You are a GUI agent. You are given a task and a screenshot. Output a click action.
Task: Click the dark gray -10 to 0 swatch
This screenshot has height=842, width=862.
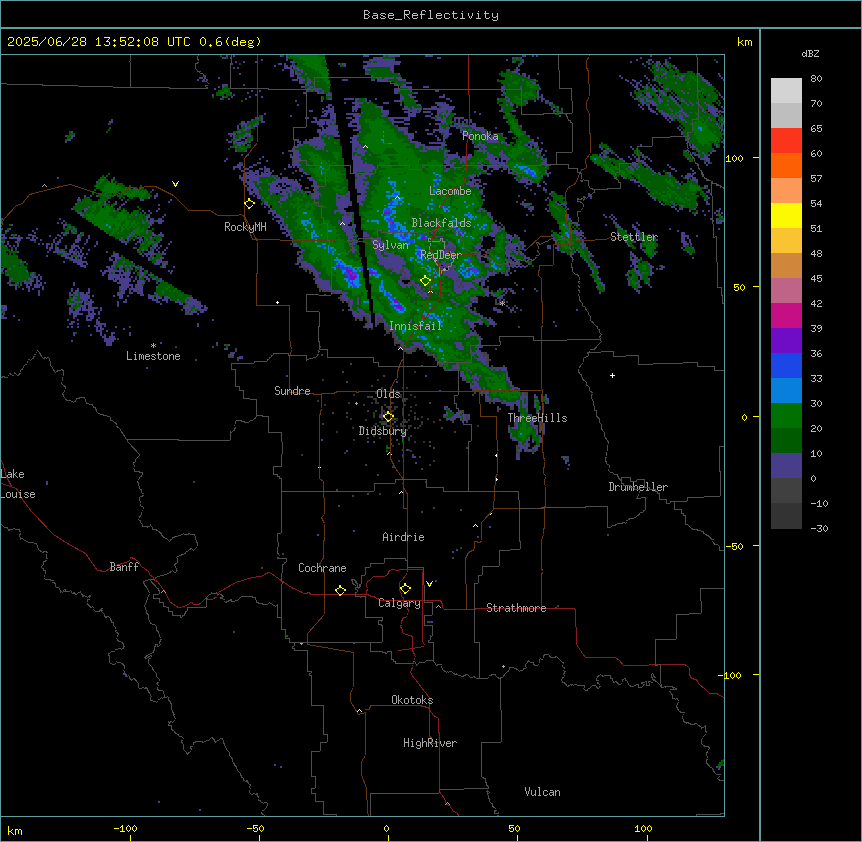click(786, 491)
